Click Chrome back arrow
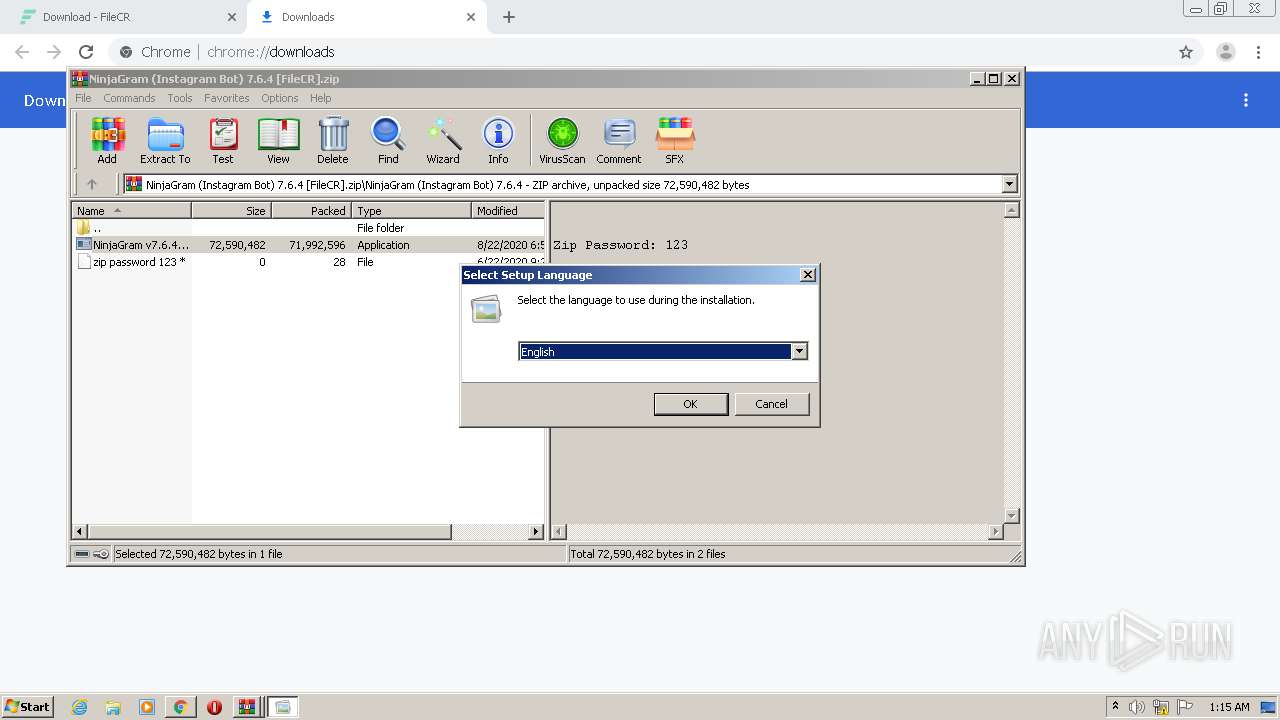 click(x=22, y=52)
